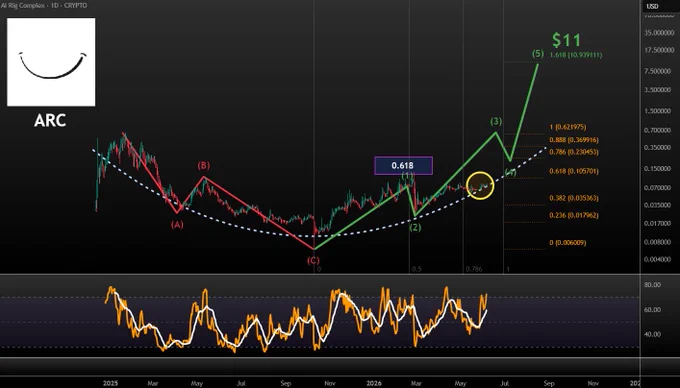
Task: Select the yellow circle highlight drawing
Action: pyautogui.click(x=480, y=186)
